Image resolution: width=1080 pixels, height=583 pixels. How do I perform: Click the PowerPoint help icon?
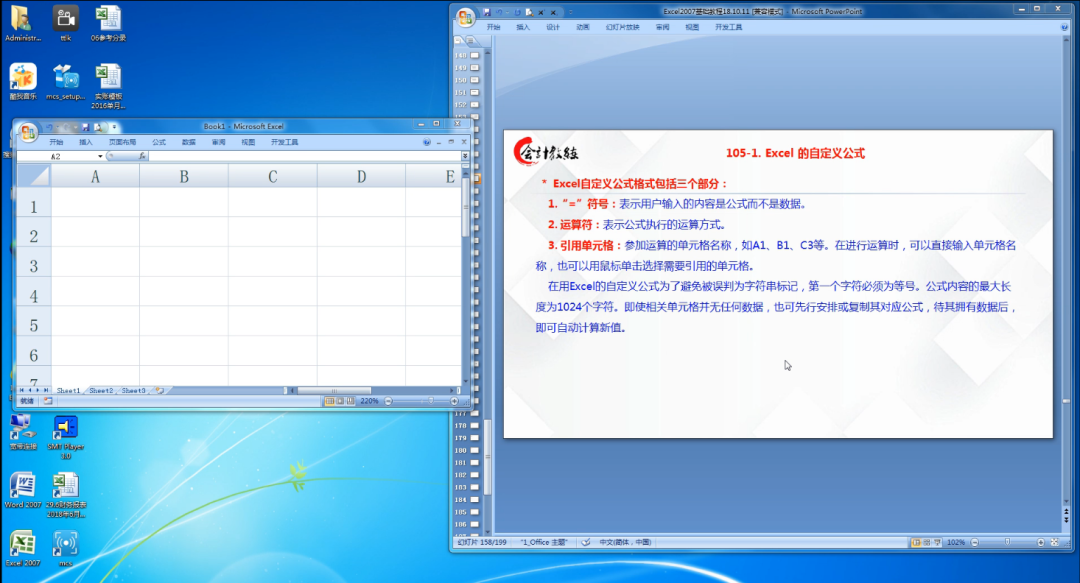(x=1064, y=27)
